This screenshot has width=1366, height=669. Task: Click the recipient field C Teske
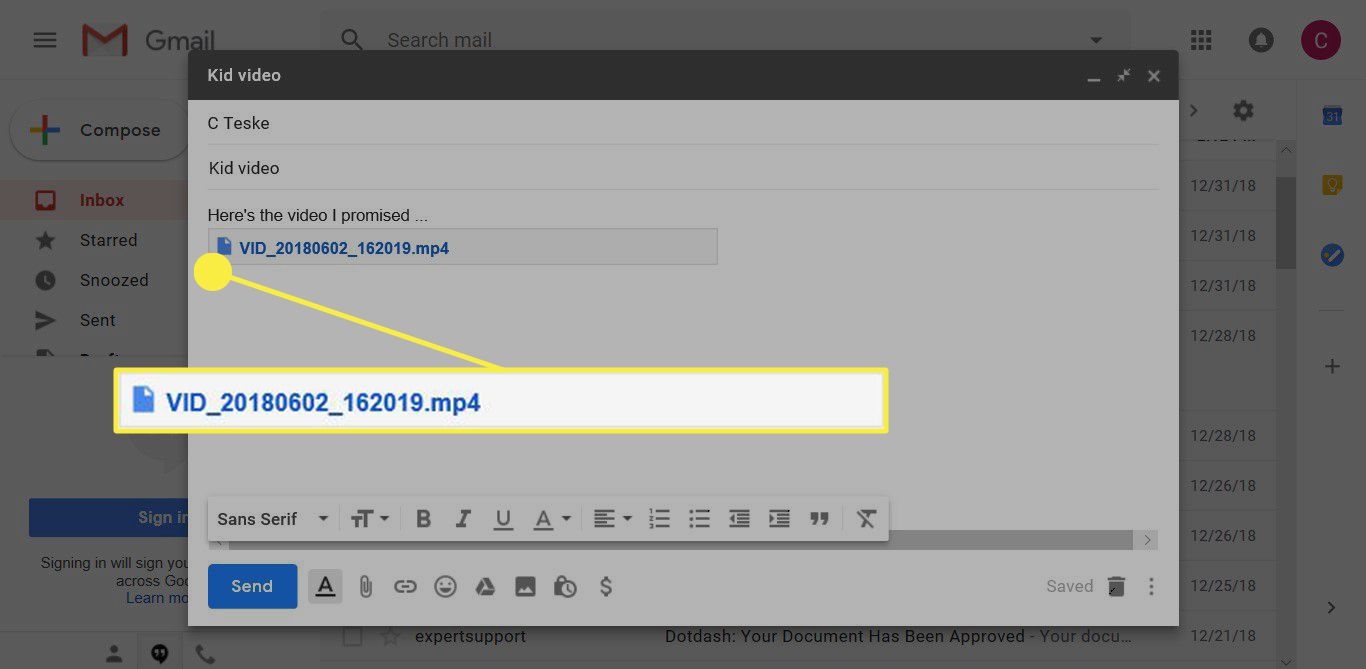pos(683,123)
